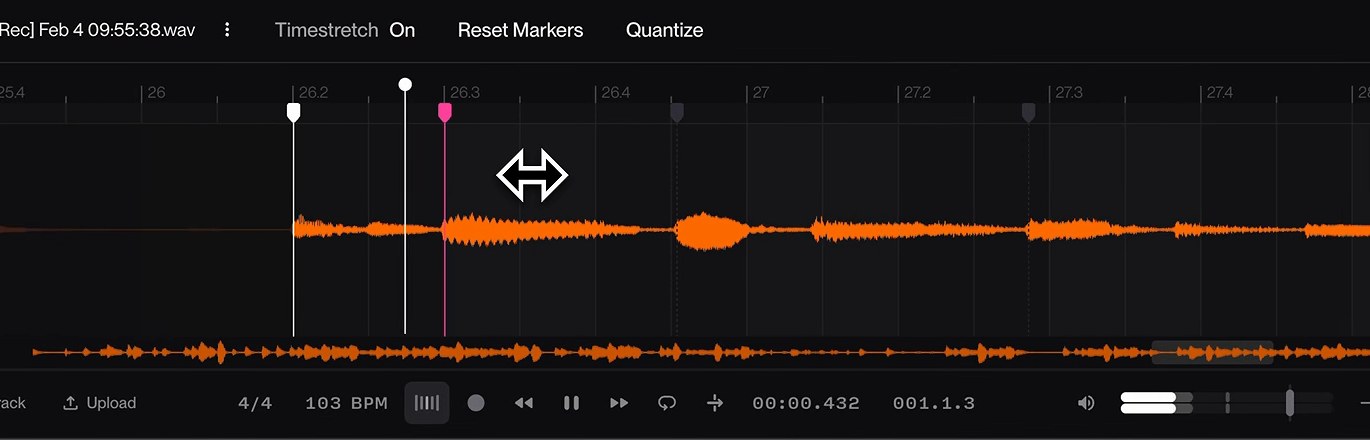Click the 103 BPM tempo value
This screenshot has width=1370, height=440.
(346, 404)
